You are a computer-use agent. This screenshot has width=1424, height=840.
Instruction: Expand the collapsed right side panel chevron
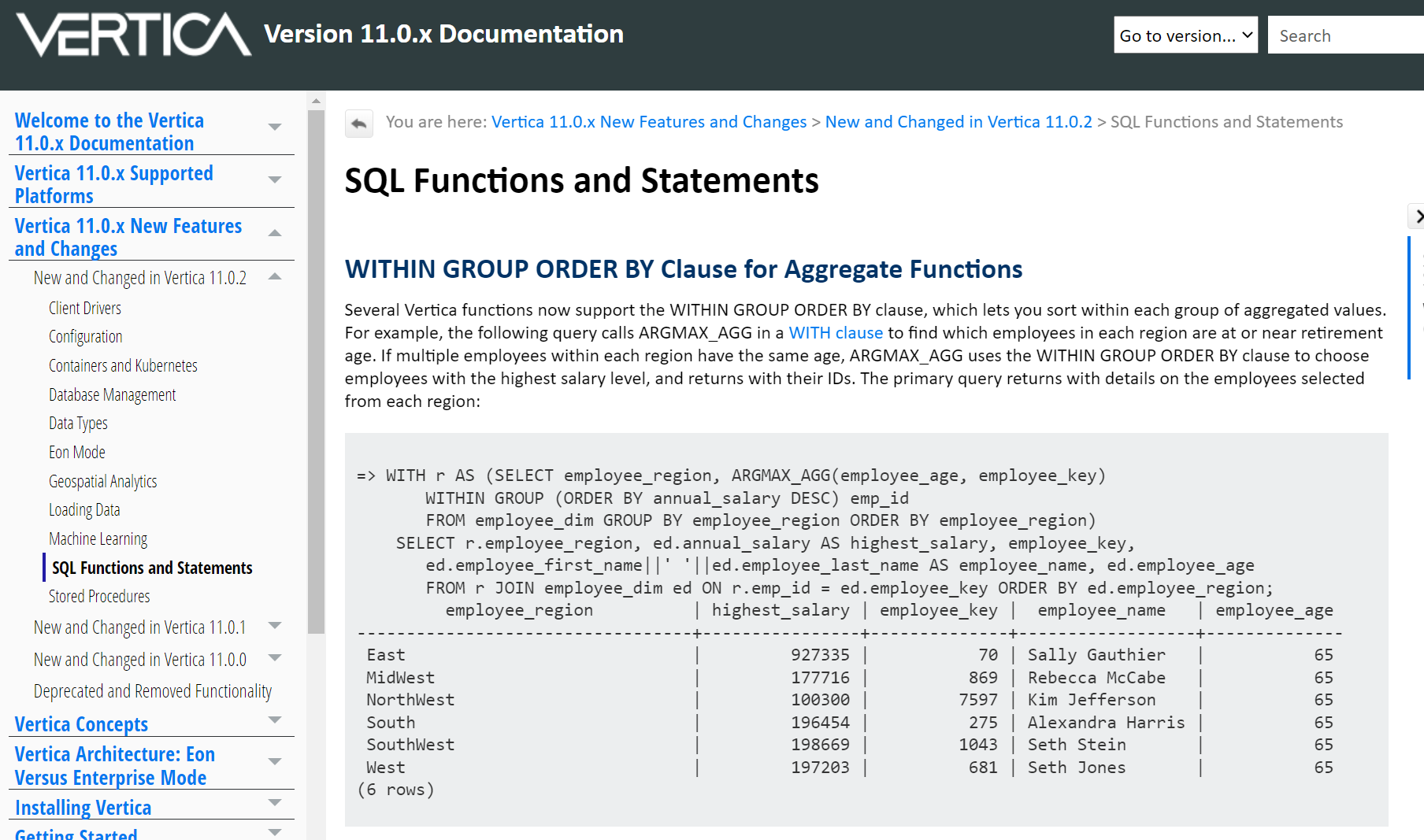[1418, 216]
